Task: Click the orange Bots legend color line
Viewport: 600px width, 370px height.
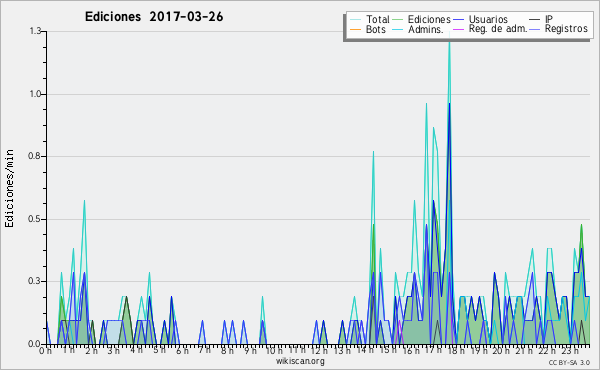Action: coord(355,29)
